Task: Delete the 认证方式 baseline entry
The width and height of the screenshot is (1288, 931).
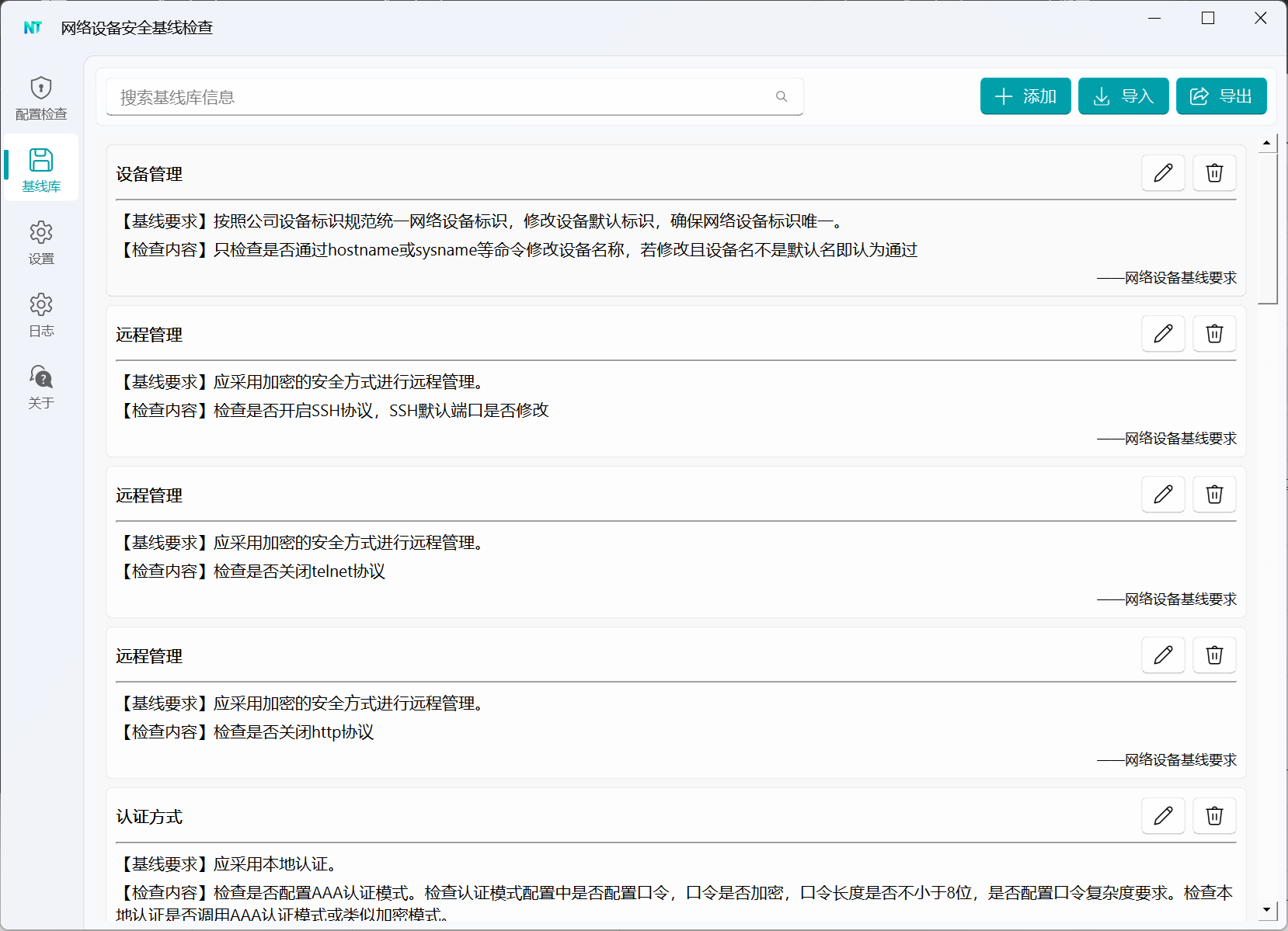Action: (x=1214, y=815)
